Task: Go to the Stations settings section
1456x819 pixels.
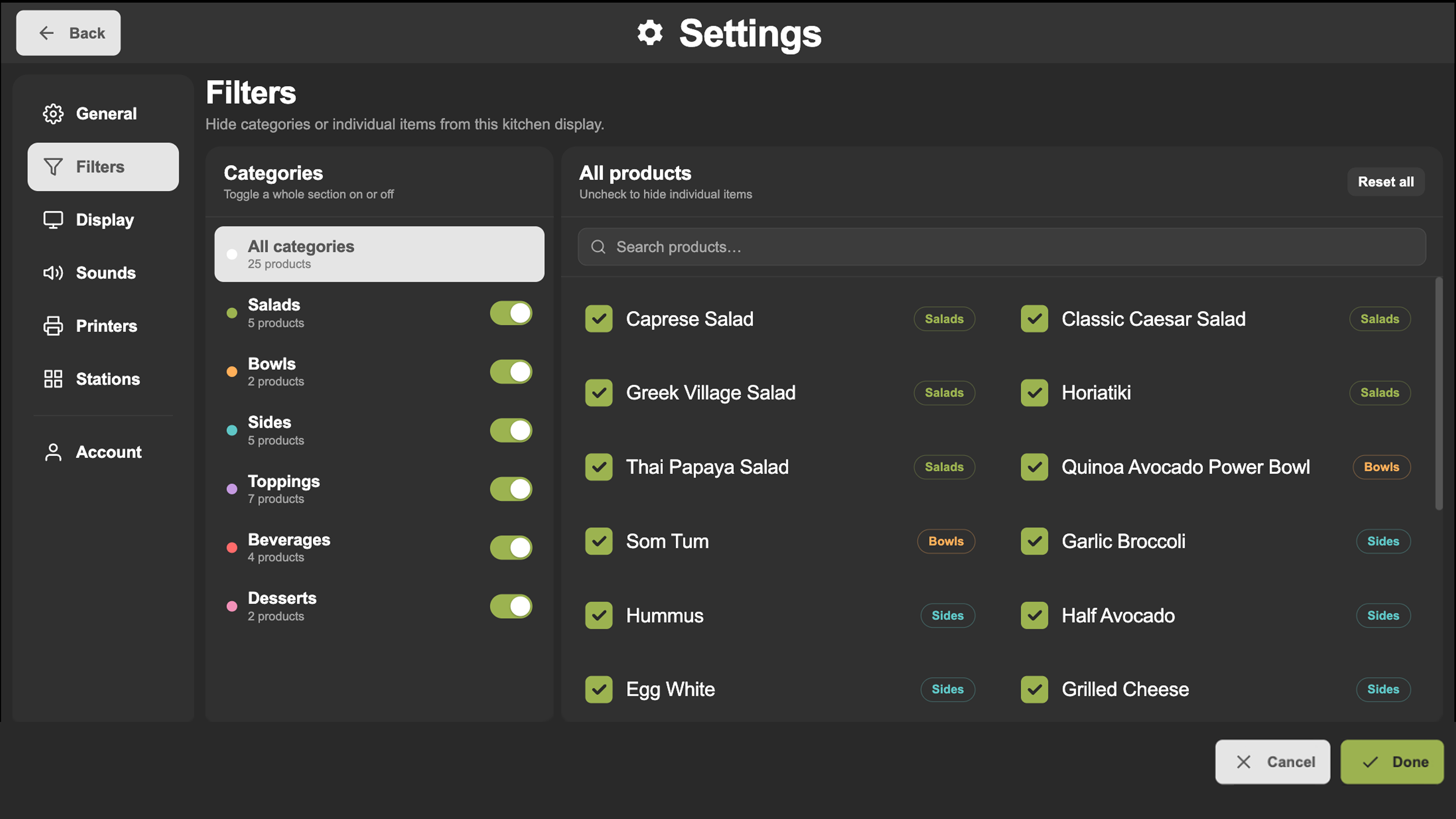Action: pyautogui.click(x=104, y=379)
